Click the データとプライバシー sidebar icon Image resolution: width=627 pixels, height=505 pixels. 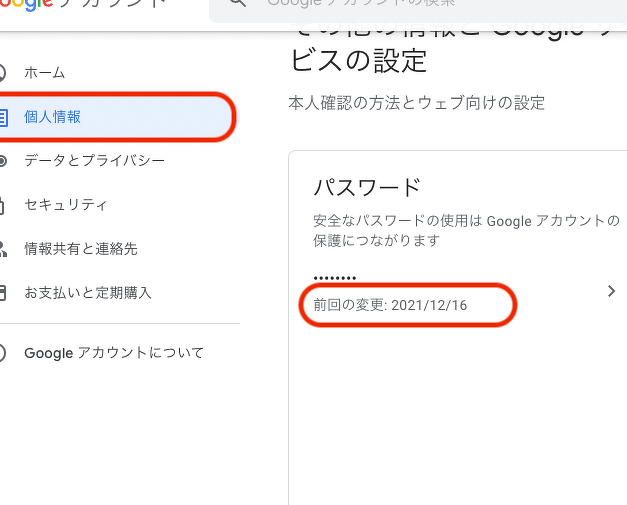(3, 160)
